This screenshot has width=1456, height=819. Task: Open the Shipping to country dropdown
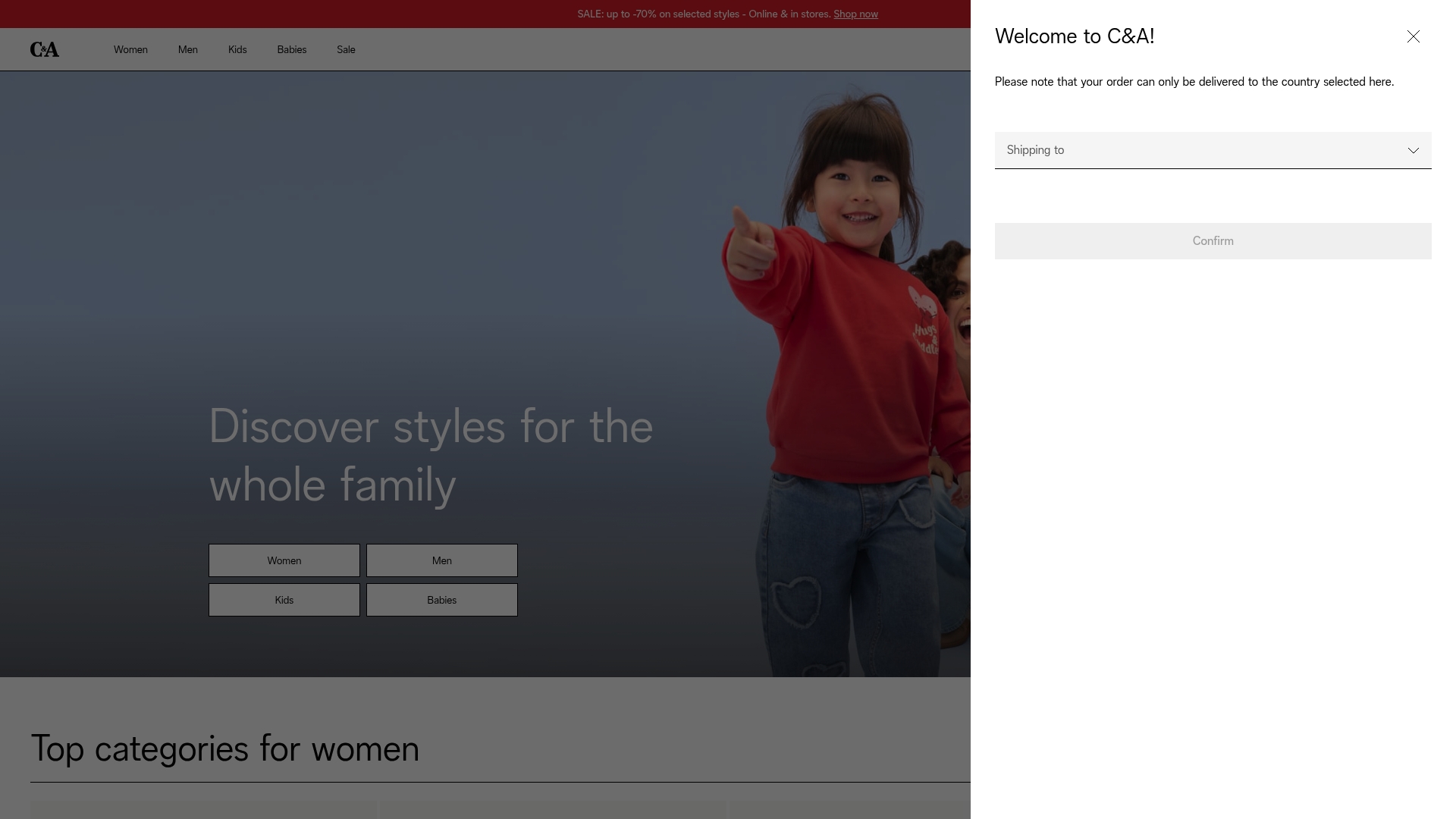(1213, 149)
